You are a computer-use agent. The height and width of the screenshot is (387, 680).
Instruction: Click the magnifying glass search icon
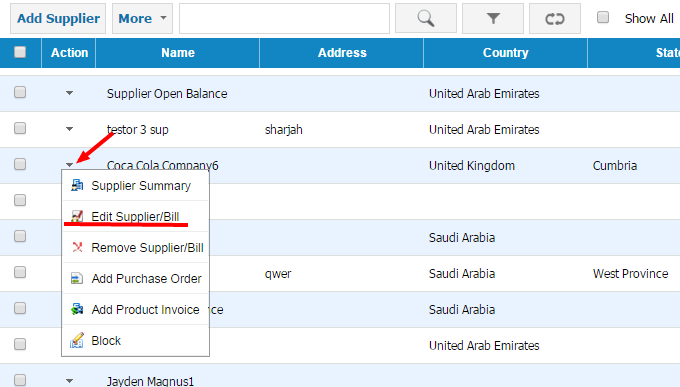[425, 18]
